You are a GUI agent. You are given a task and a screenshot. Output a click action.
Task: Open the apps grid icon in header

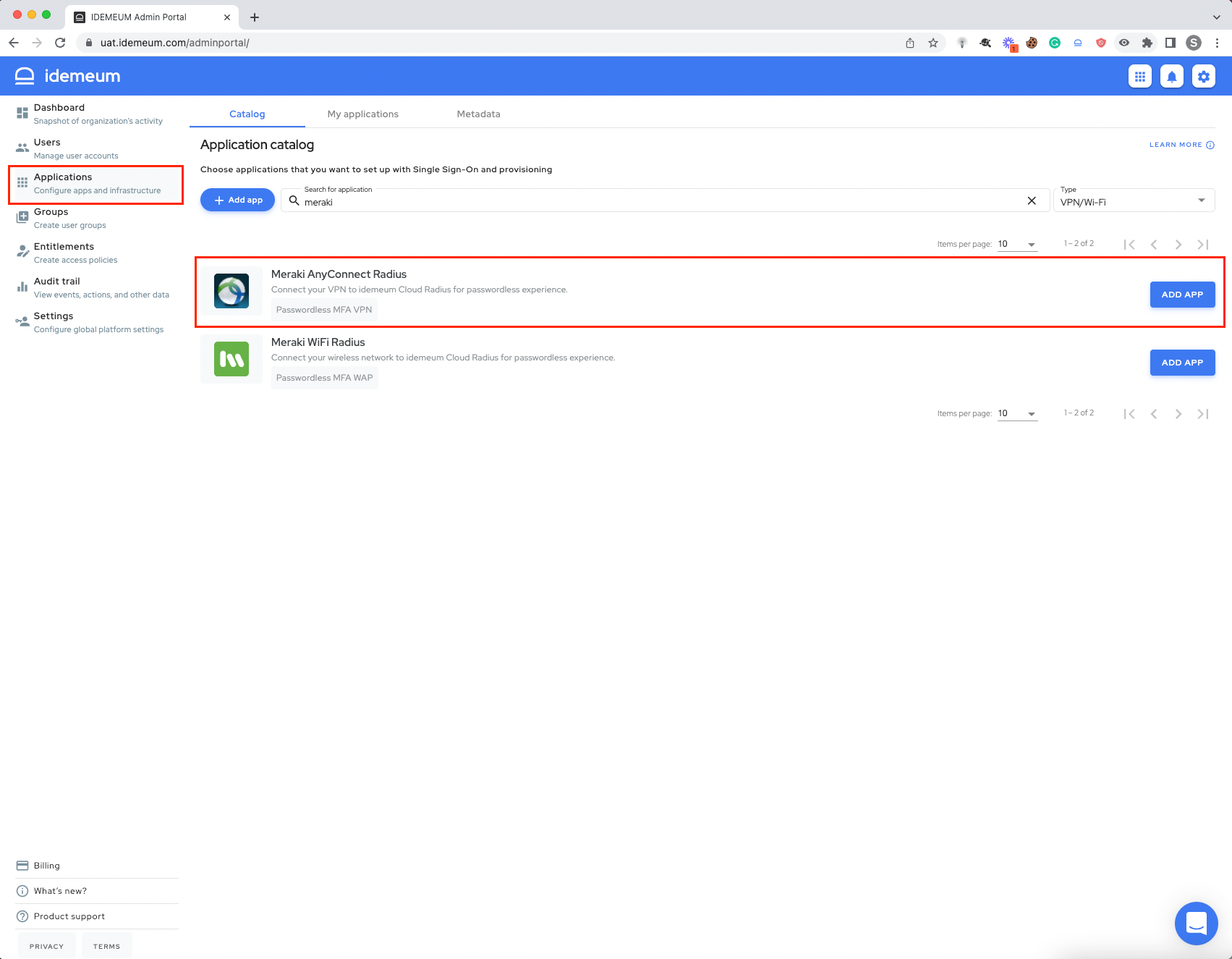click(x=1140, y=76)
